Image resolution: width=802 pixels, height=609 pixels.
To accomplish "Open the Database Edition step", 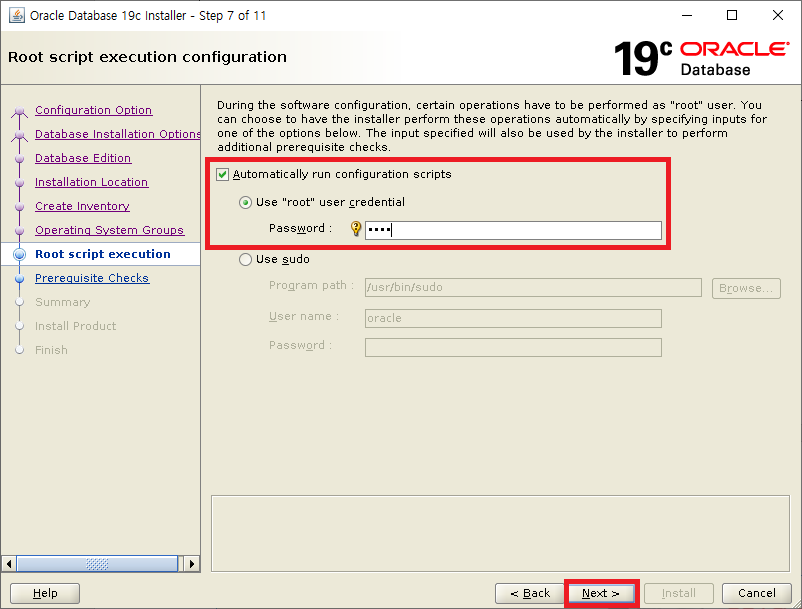I will (83, 158).
